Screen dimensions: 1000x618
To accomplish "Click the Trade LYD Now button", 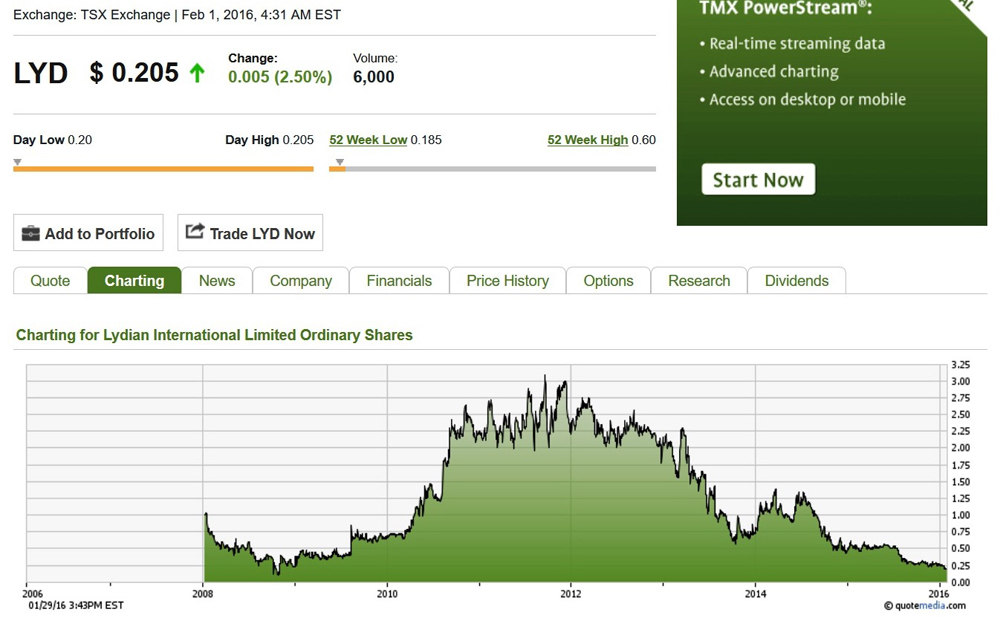I will coord(250,233).
